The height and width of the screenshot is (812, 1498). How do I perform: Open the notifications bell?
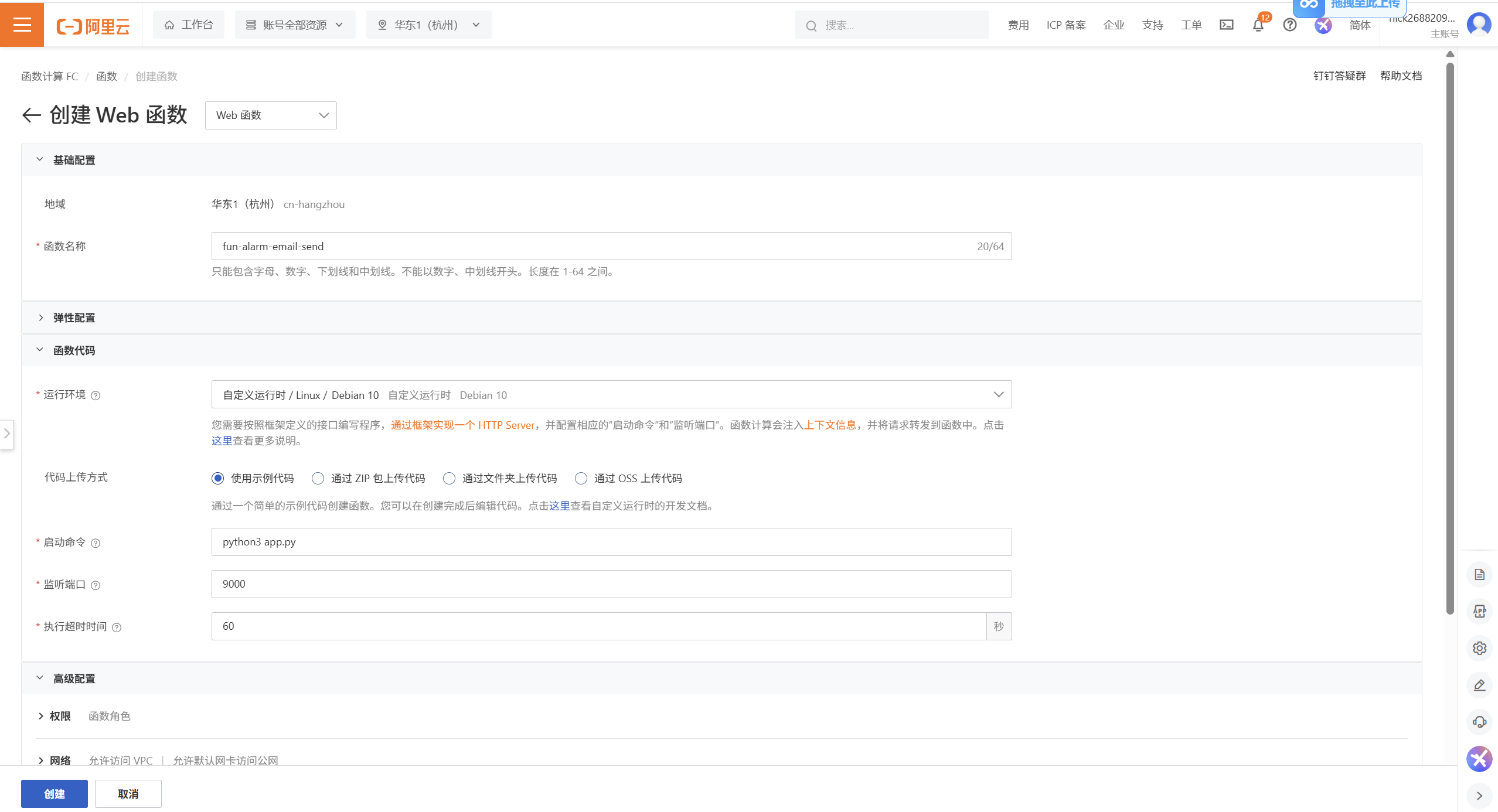point(1258,25)
